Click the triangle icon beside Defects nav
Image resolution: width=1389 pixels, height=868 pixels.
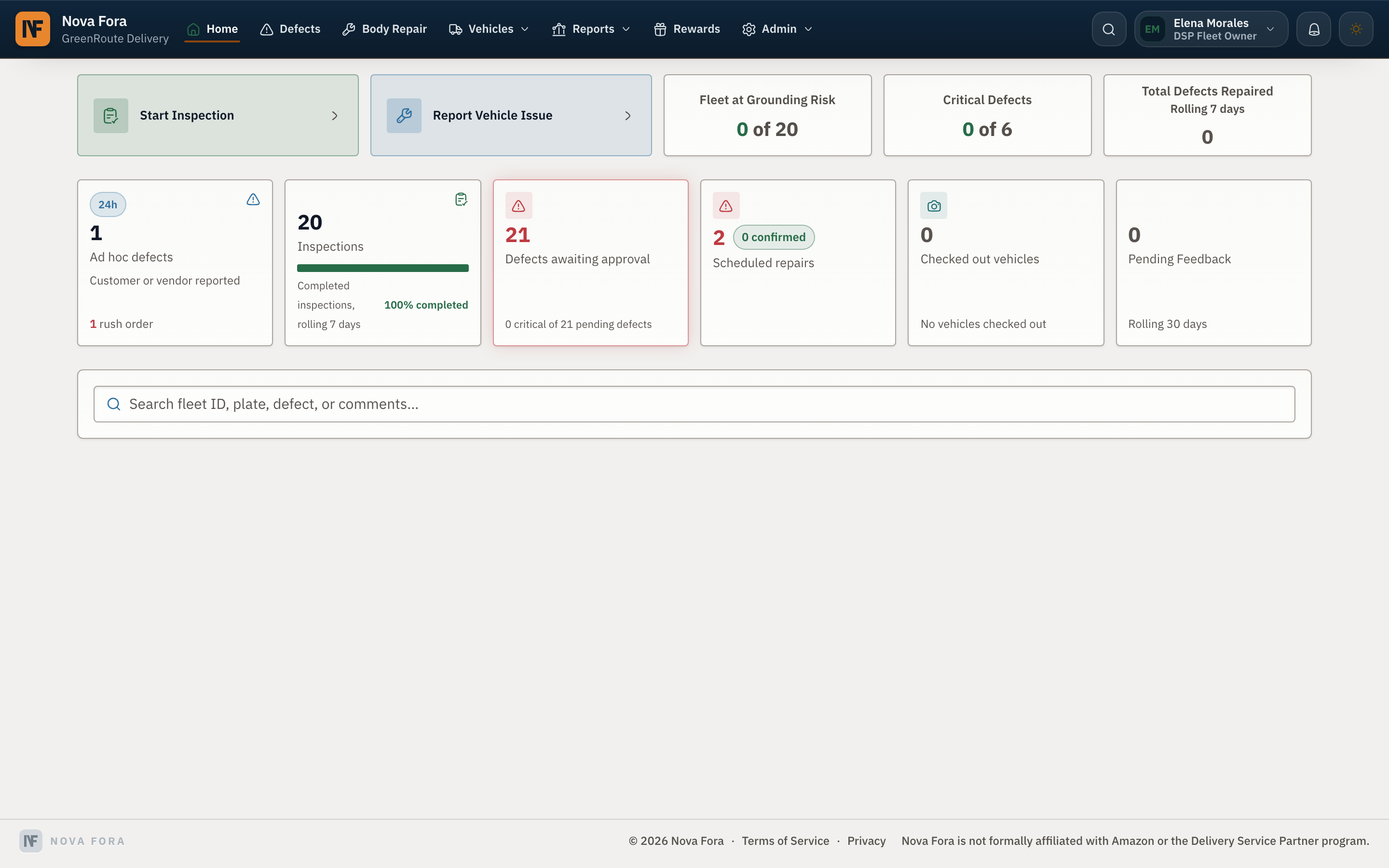(x=266, y=29)
